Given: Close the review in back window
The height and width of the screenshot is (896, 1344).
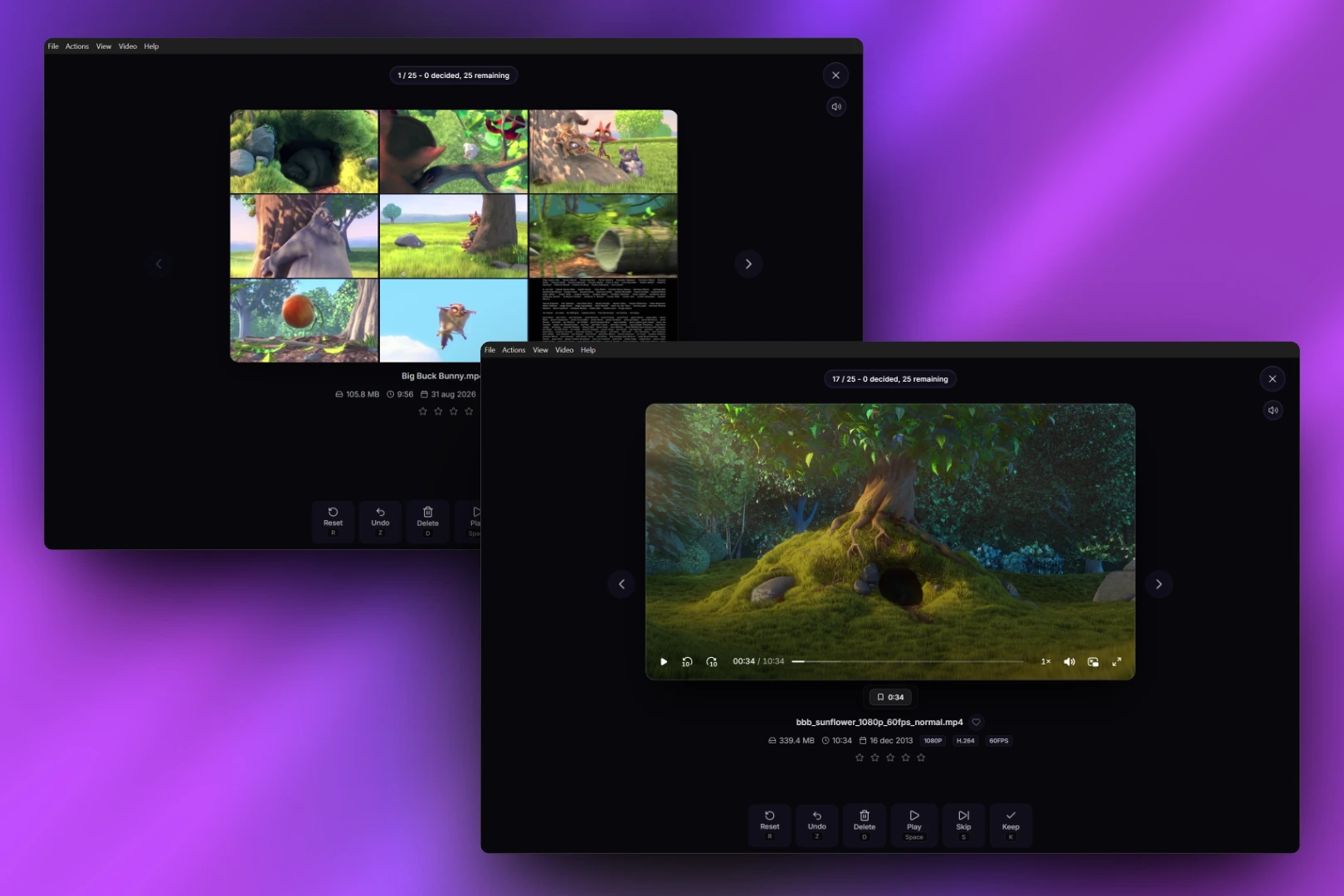Looking at the screenshot, I should point(835,75).
